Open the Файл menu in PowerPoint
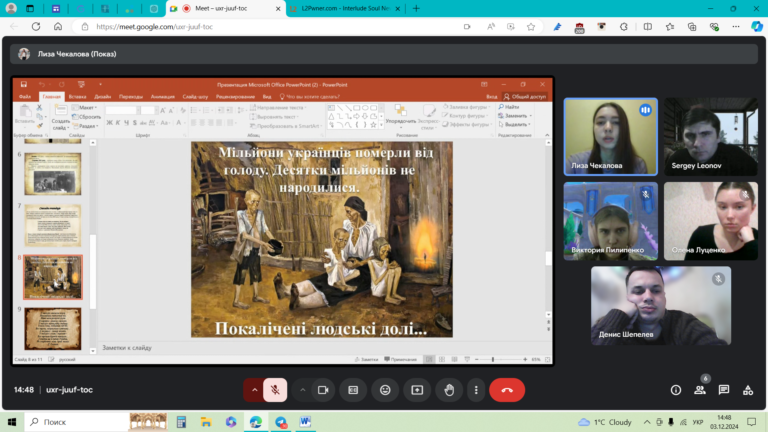 25,96
